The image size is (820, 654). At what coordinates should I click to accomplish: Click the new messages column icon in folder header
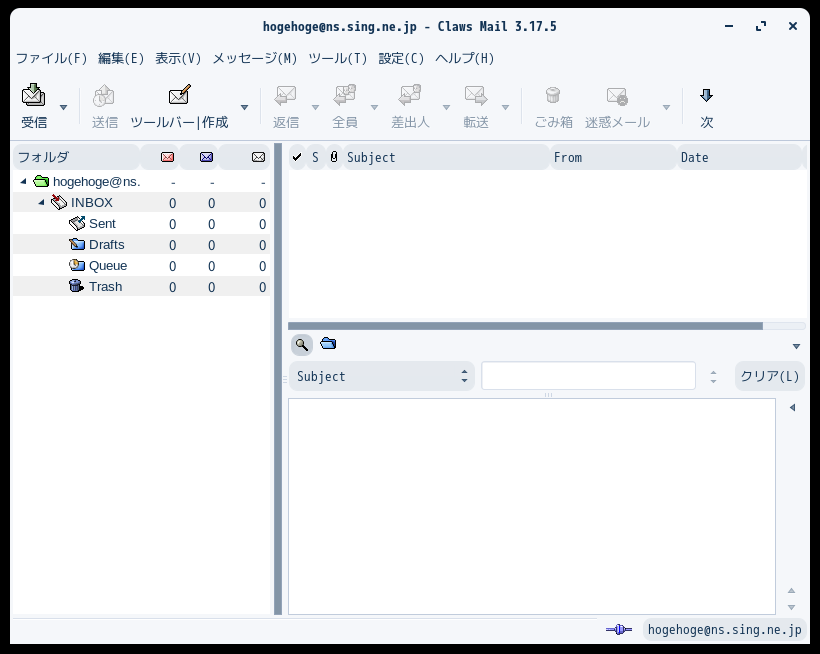tap(167, 157)
